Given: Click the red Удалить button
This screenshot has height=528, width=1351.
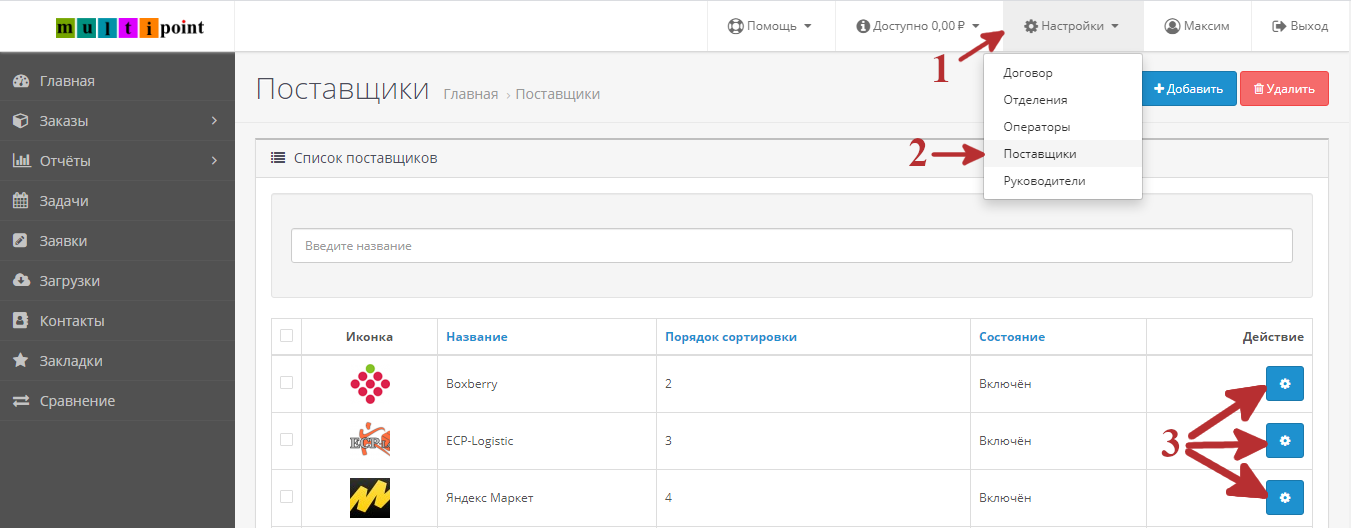Looking at the screenshot, I should point(1284,89).
